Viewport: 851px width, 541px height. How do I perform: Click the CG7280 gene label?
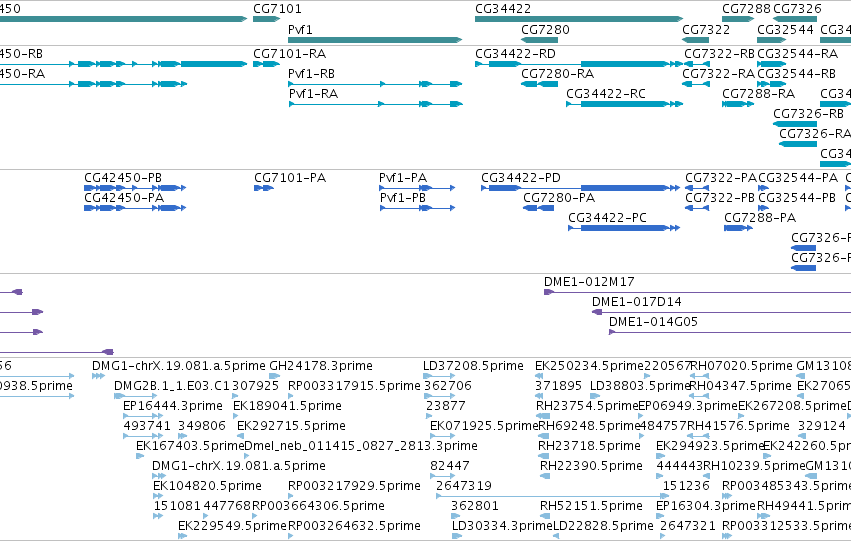pos(545,29)
